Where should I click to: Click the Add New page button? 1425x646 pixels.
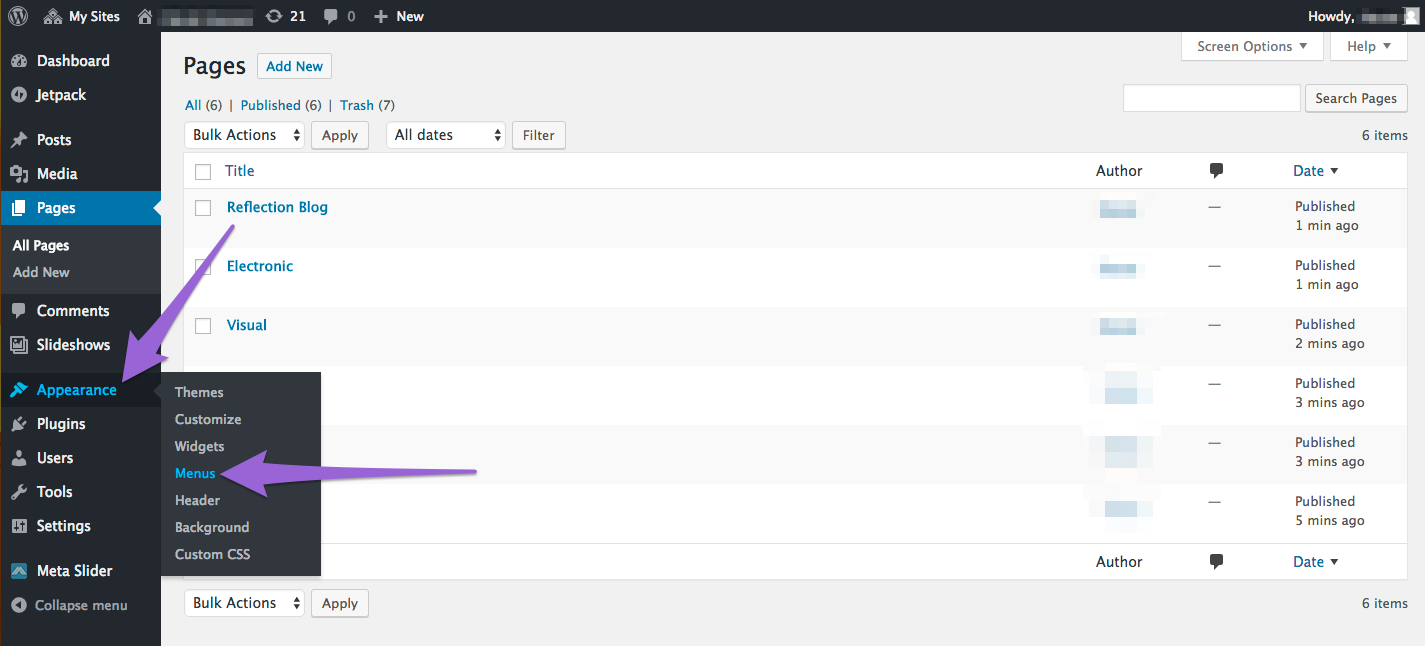pos(294,67)
